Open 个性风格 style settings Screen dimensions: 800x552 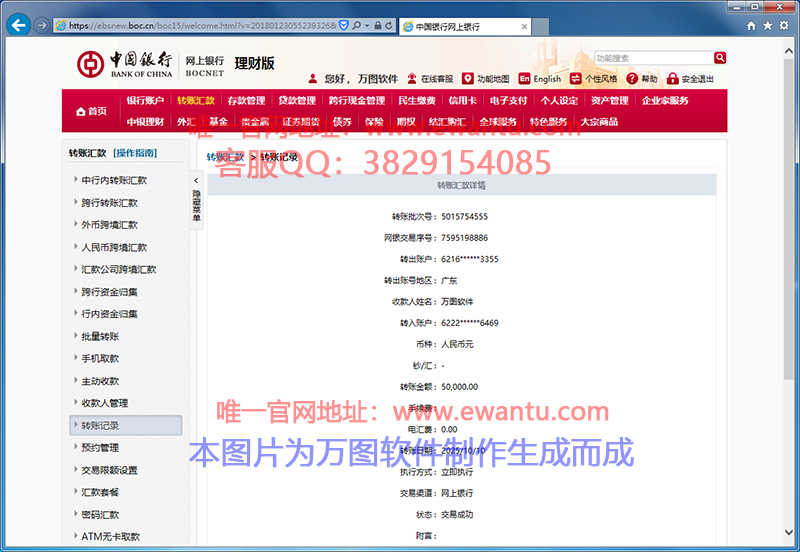[x=593, y=79]
